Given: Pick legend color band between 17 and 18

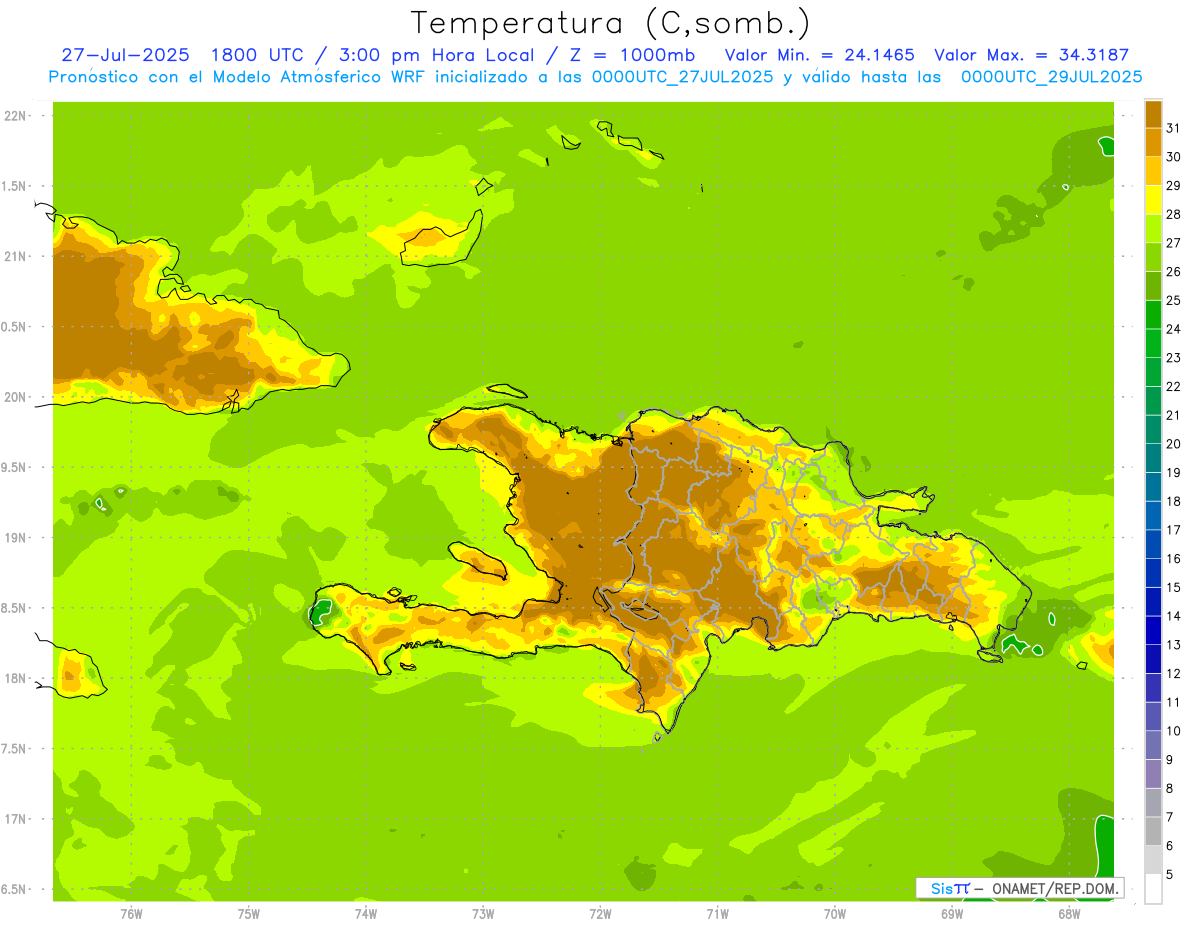Looking at the screenshot, I should point(1153,515).
